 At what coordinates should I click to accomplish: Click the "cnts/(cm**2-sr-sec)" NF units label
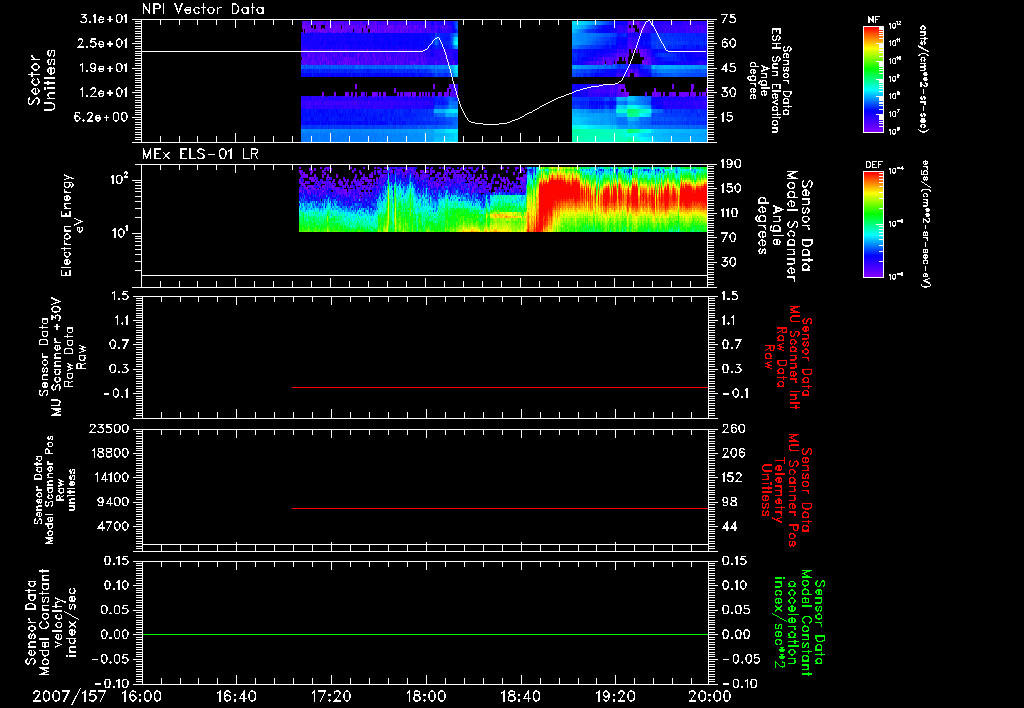924,79
